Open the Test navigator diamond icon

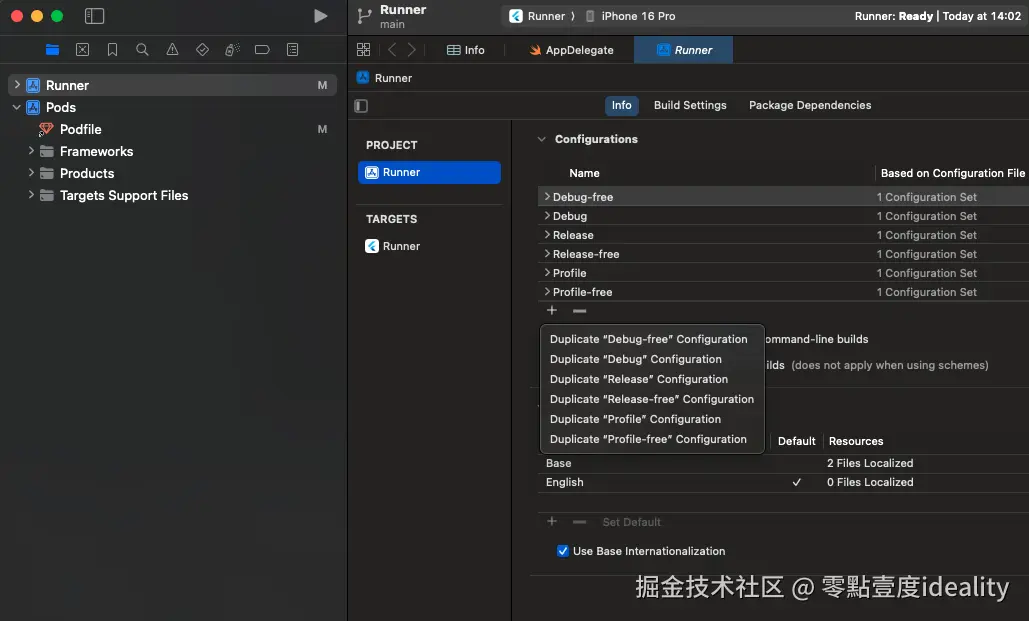[202, 50]
